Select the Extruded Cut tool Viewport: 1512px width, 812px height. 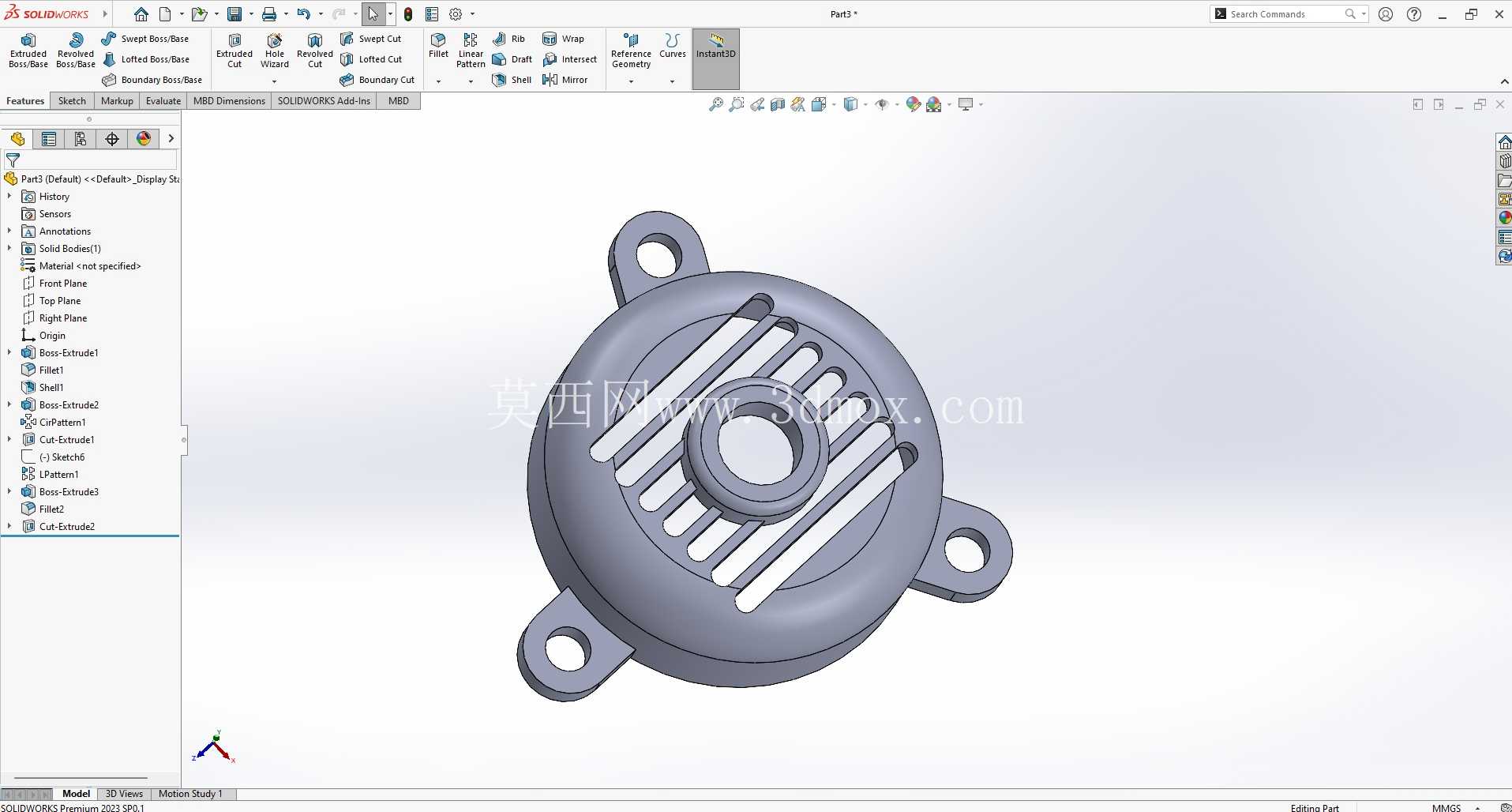[234, 51]
